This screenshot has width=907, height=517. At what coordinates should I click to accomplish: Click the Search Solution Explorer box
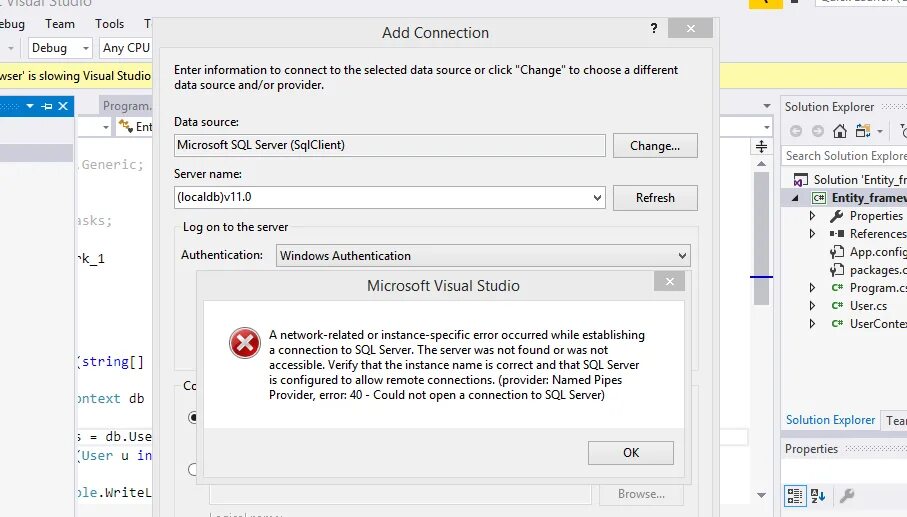844,156
